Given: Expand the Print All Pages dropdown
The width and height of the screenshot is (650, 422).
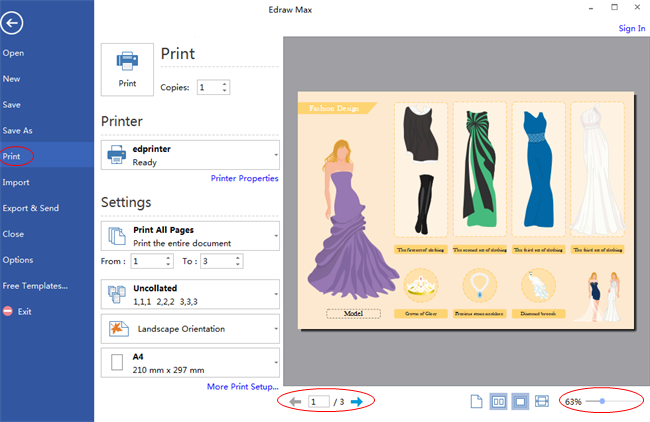Looking at the screenshot, I should tap(190, 236).
